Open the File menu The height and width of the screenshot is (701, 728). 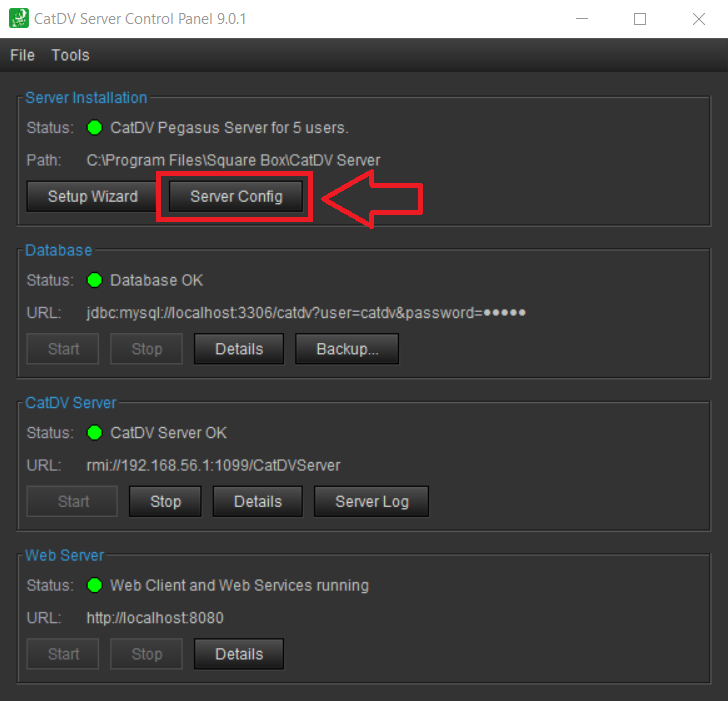point(22,55)
